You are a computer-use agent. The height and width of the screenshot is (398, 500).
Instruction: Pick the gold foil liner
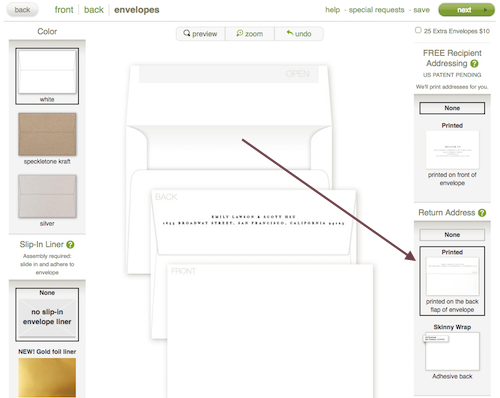pyautogui.click(x=47, y=377)
